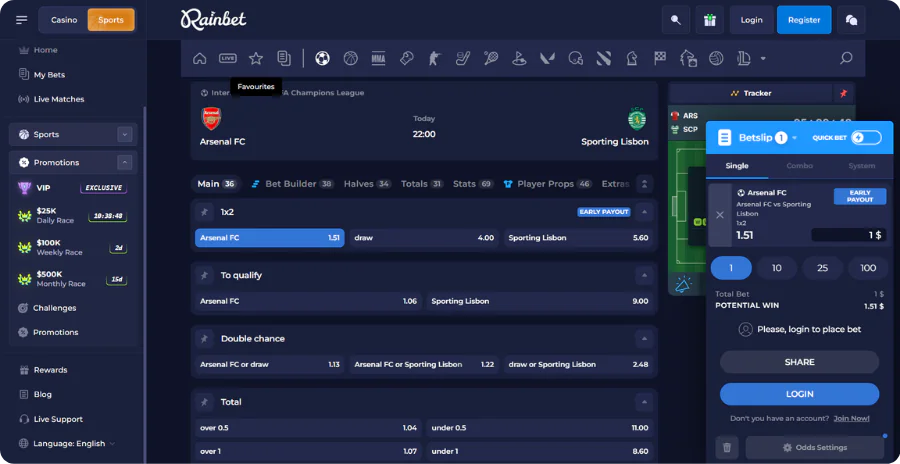Open the header search magnifier button
The height and width of the screenshot is (464, 900).
coord(676,20)
